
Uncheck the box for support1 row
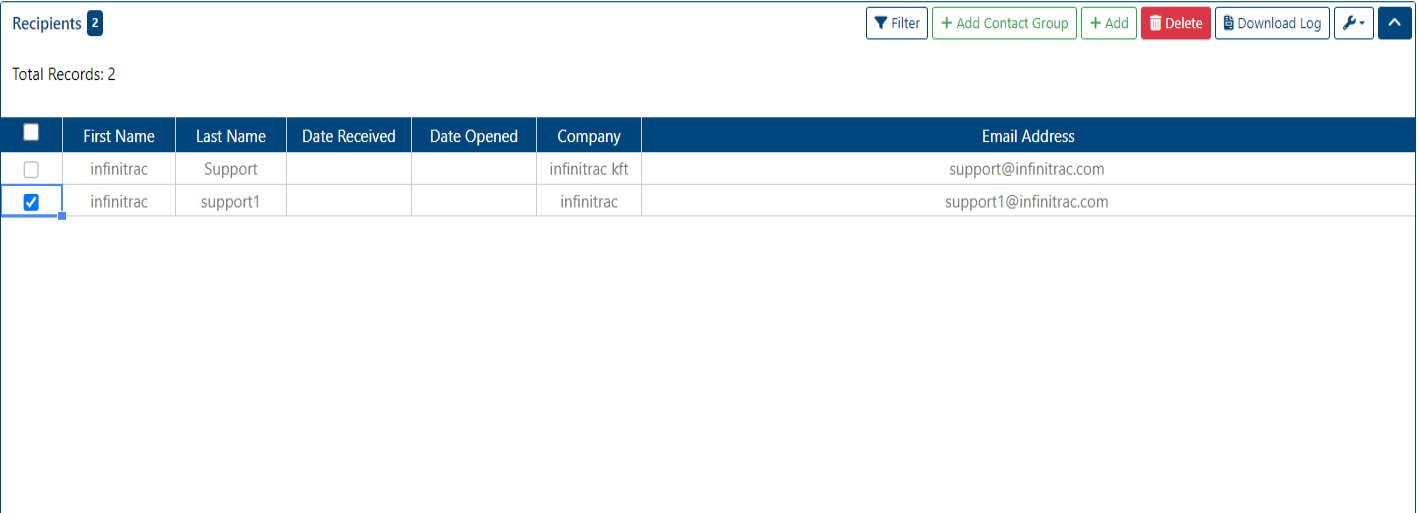coord(31,202)
